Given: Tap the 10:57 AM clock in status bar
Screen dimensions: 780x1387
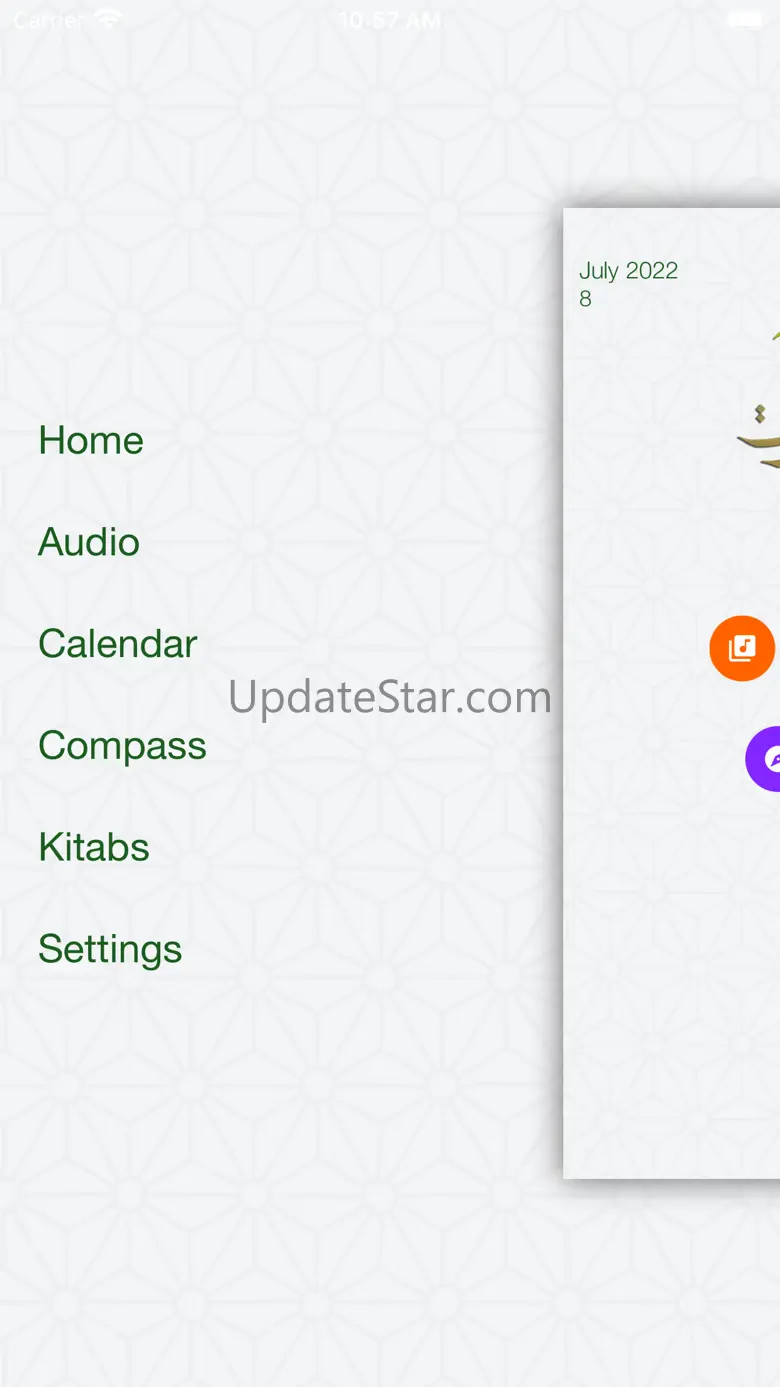Looking at the screenshot, I should point(389,20).
